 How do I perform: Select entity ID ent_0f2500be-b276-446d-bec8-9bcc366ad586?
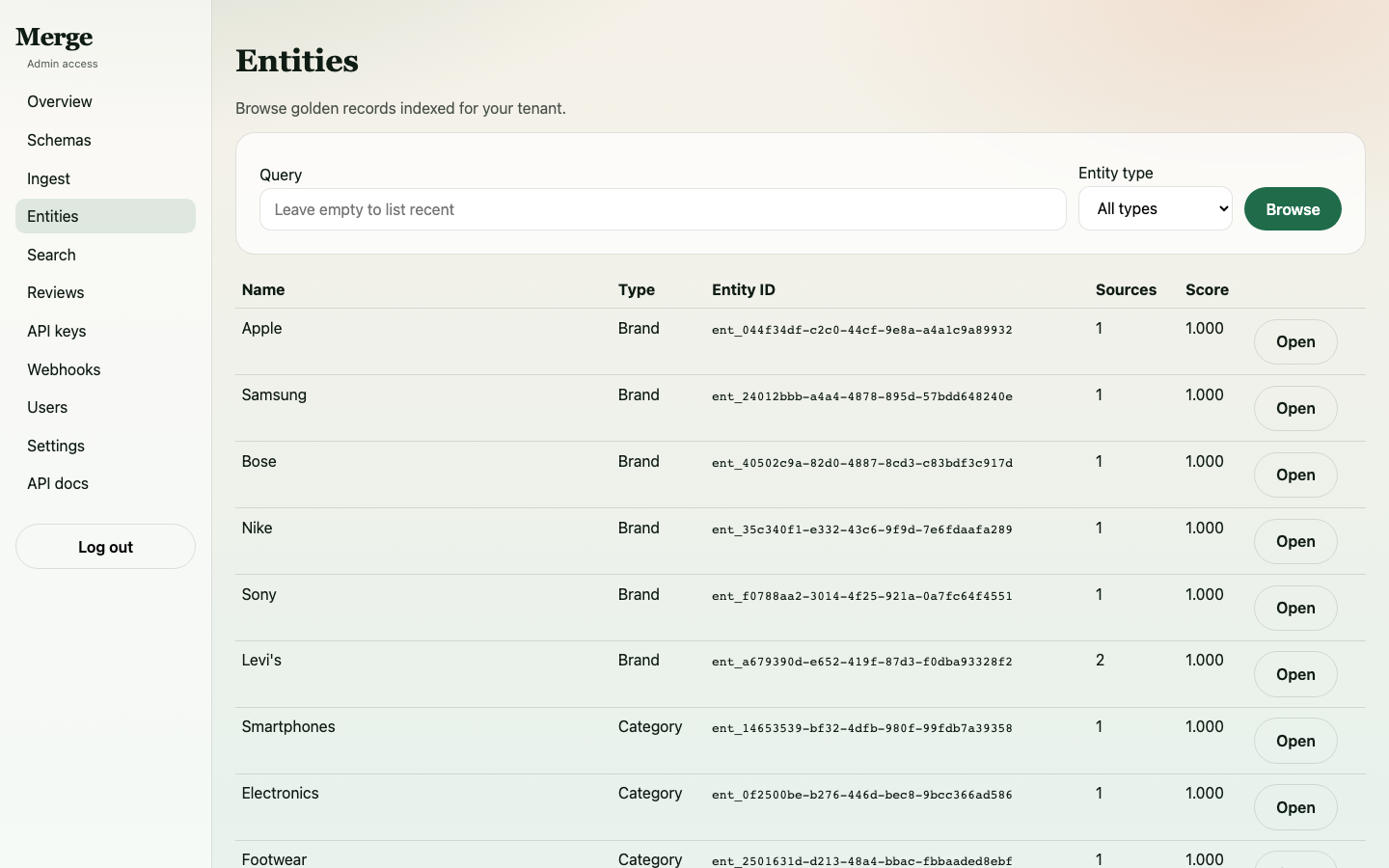click(x=862, y=795)
